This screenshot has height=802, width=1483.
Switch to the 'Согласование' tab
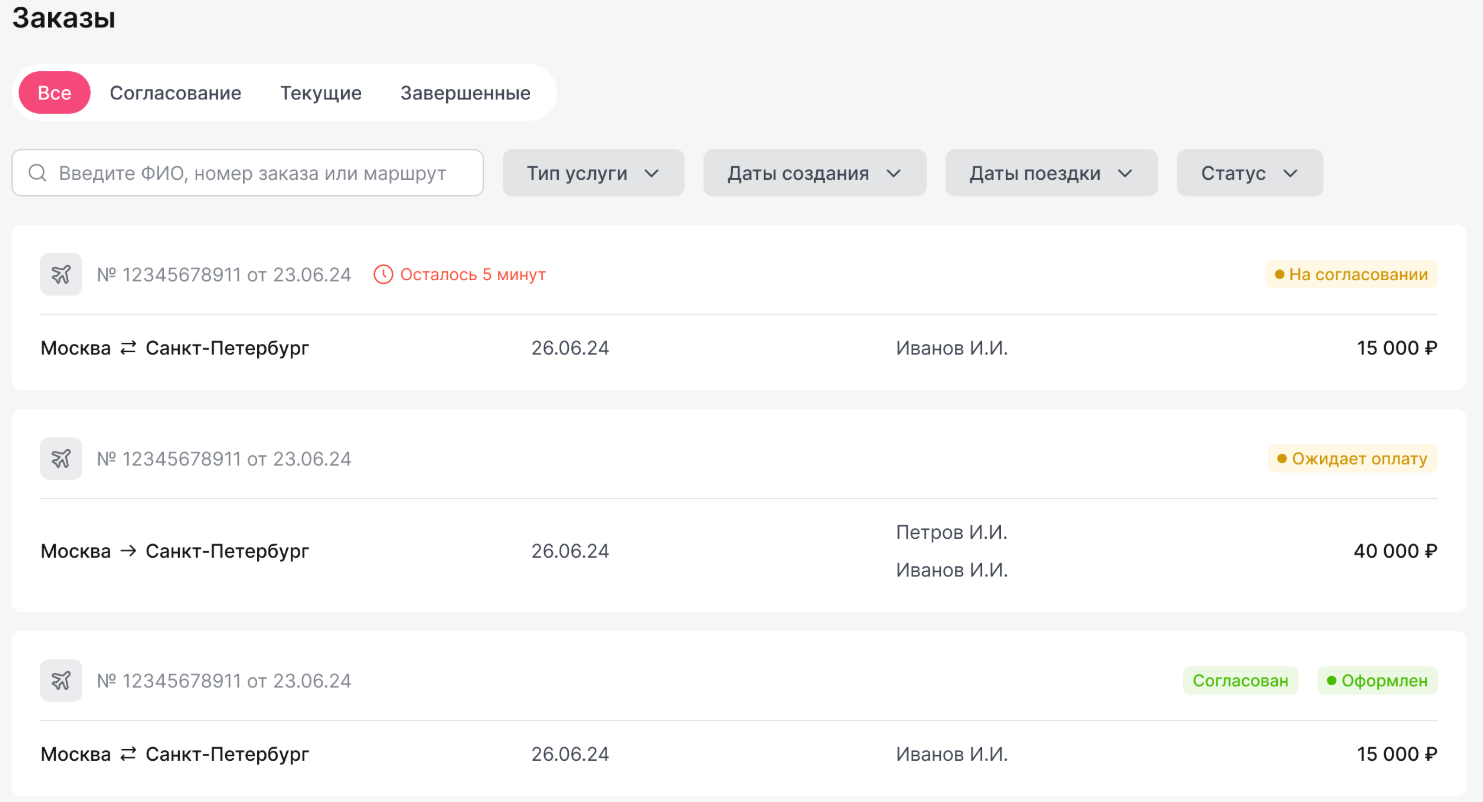coord(176,93)
